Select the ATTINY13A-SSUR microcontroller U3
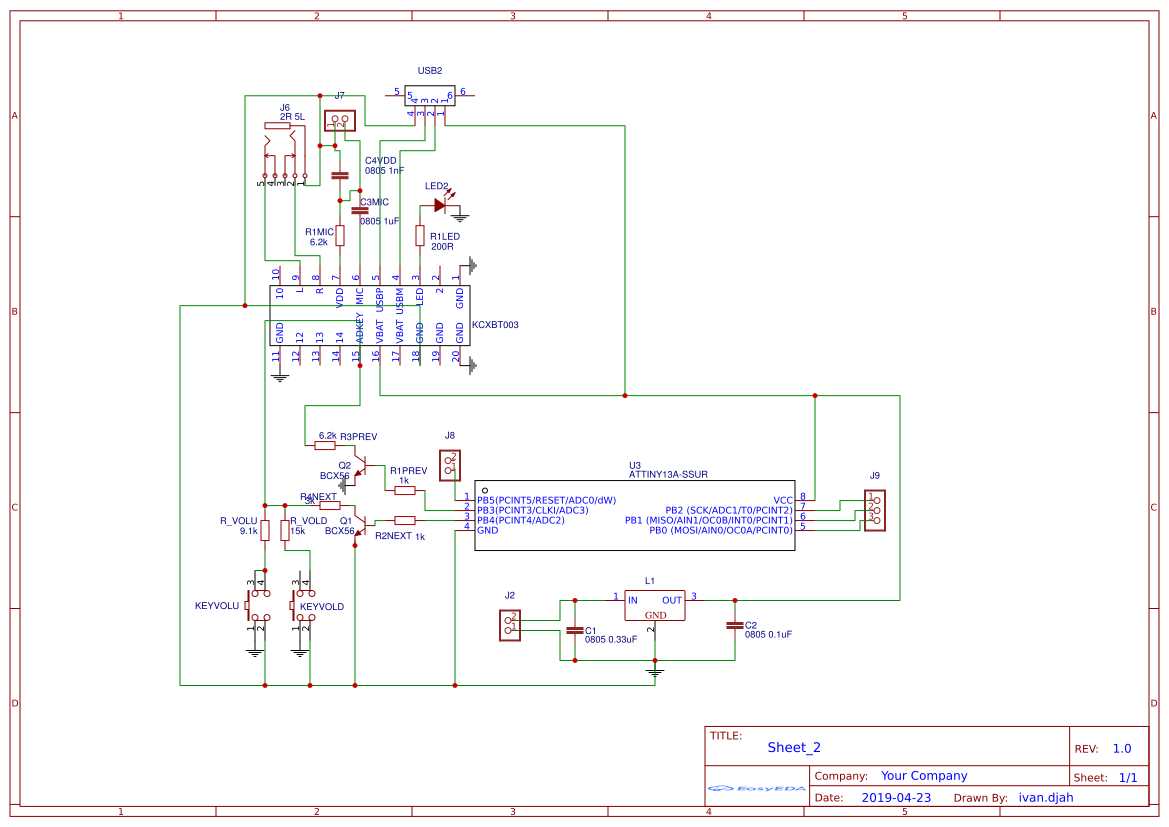Viewport: 1169px width, 827px height. tap(633, 515)
